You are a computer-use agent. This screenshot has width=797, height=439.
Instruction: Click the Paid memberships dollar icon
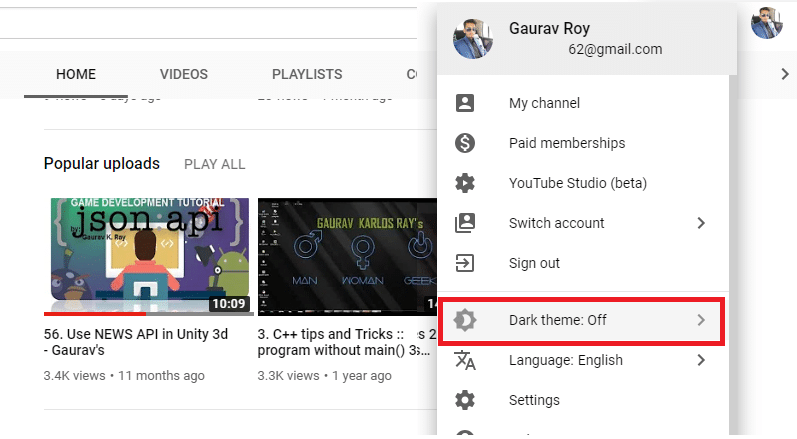[465, 143]
